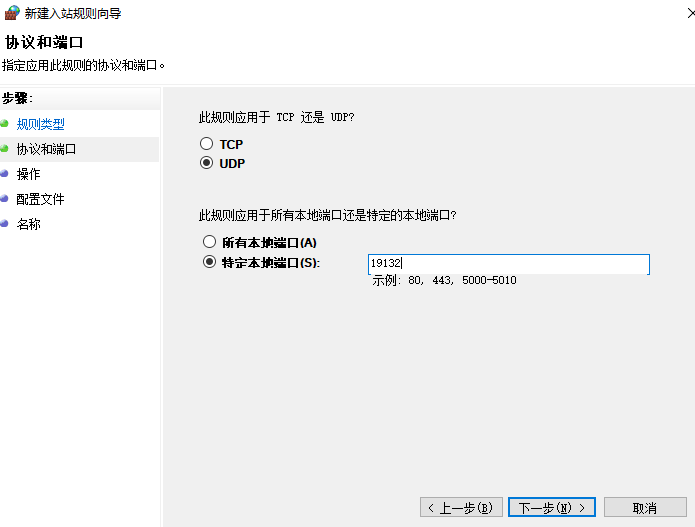Select the 配置文件 step
Viewport: 695px width, 527px height.
point(40,199)
